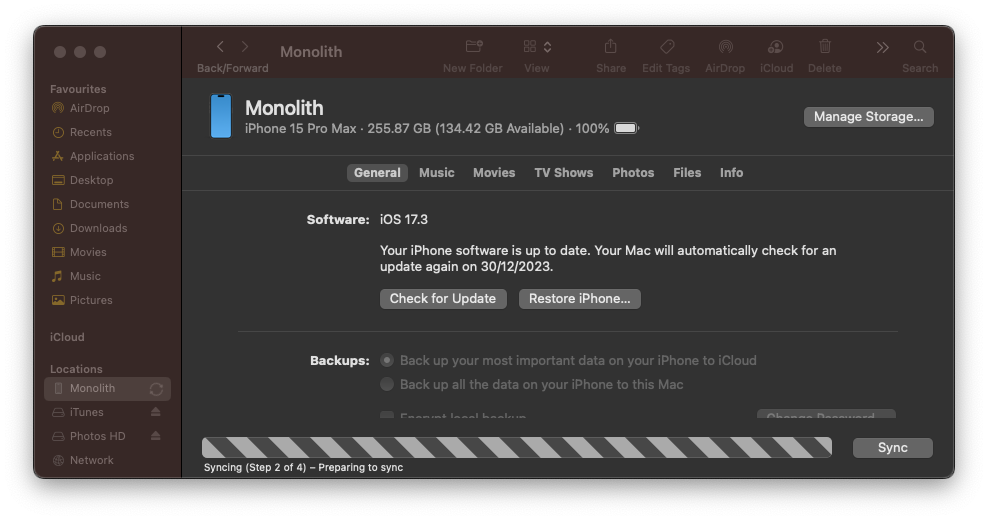Show more toolbar items with double chevron

point(882,47)
